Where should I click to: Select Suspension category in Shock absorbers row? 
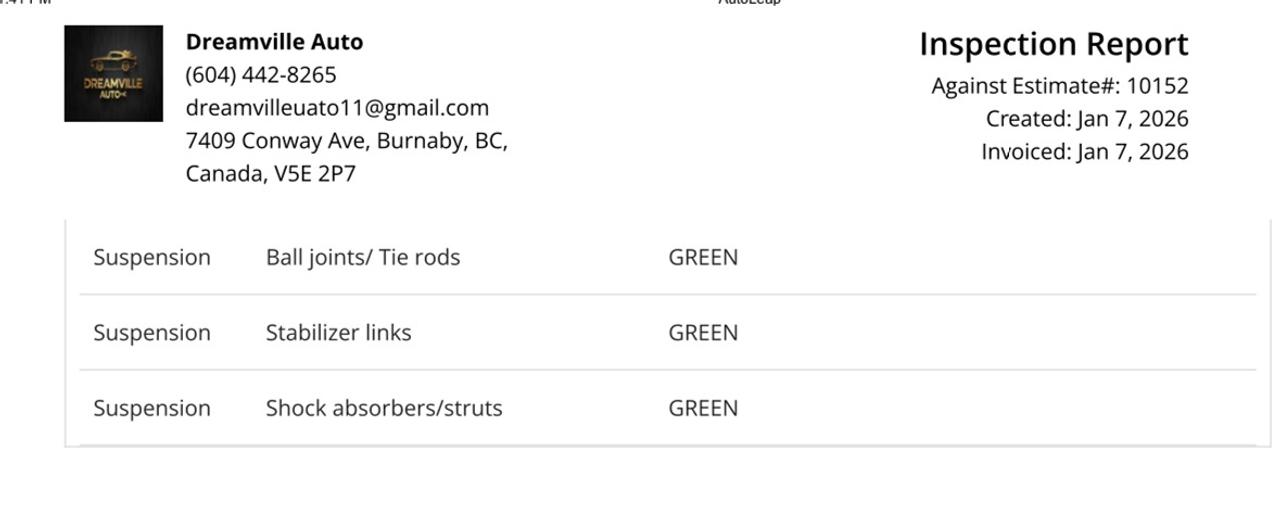click(152, 408)
